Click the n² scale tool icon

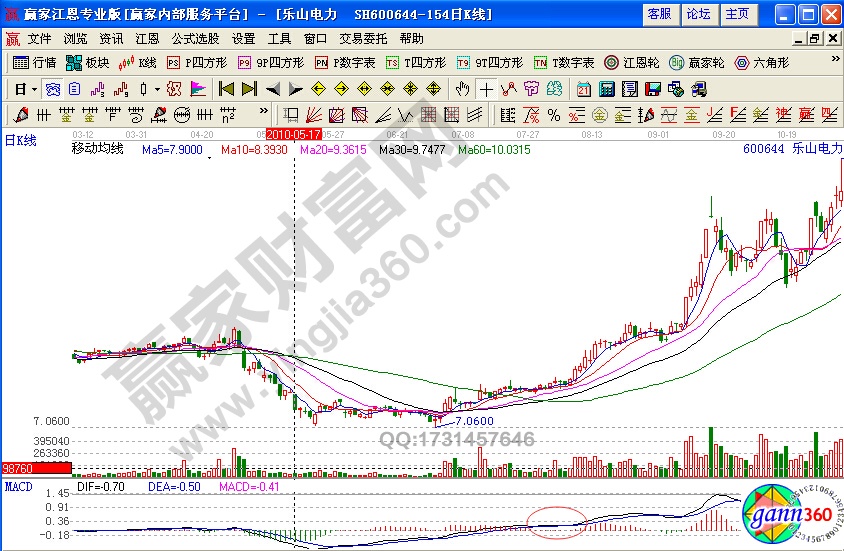click(228, 115)
